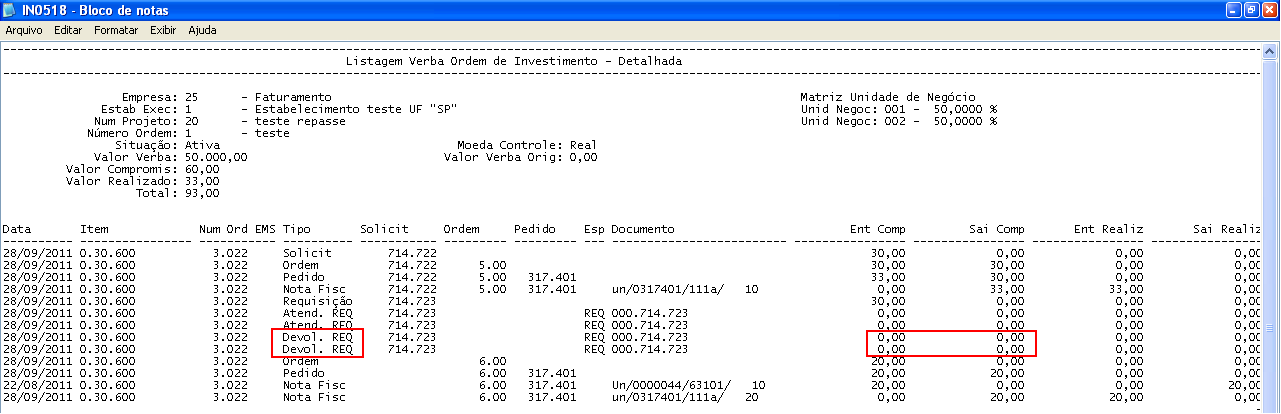Viewport: 1281px width, 414px height.
Task: Click the 'Pedido' column header
Action: [535, 230]
